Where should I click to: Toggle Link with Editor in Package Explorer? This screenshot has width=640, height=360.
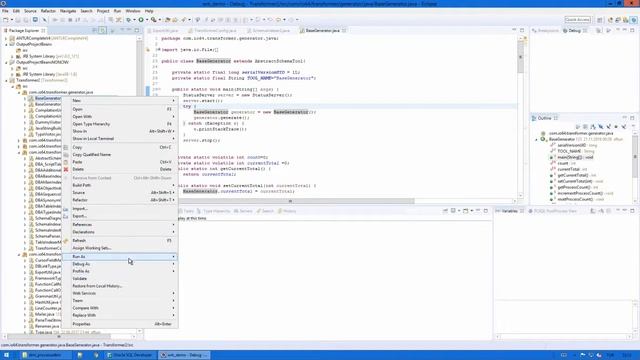point(102,31)
